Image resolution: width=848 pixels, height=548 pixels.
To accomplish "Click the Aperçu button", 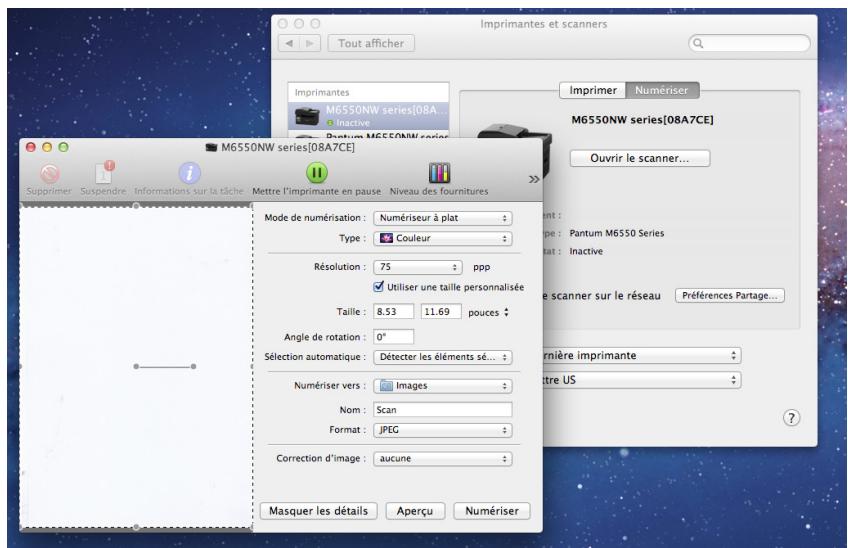I will pos(414,510).
